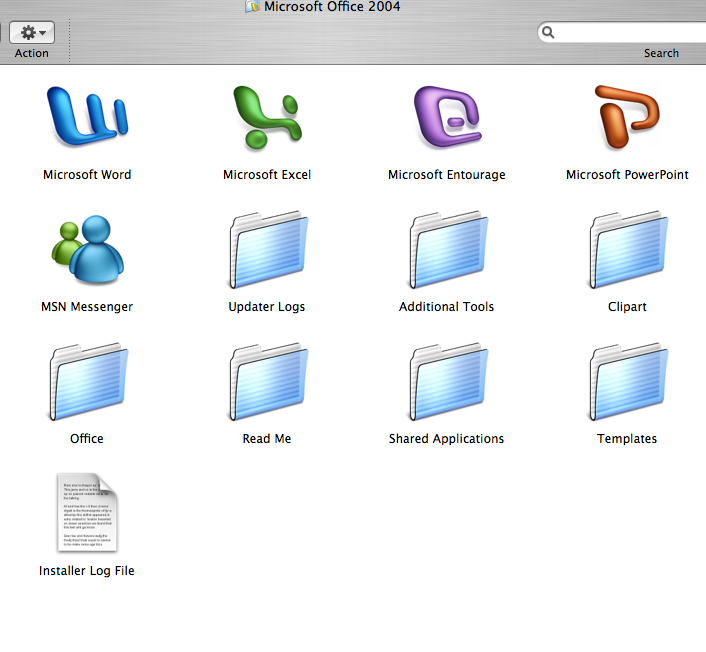
Task: Click the 'Shared Applications' name label
Action: 446,439
